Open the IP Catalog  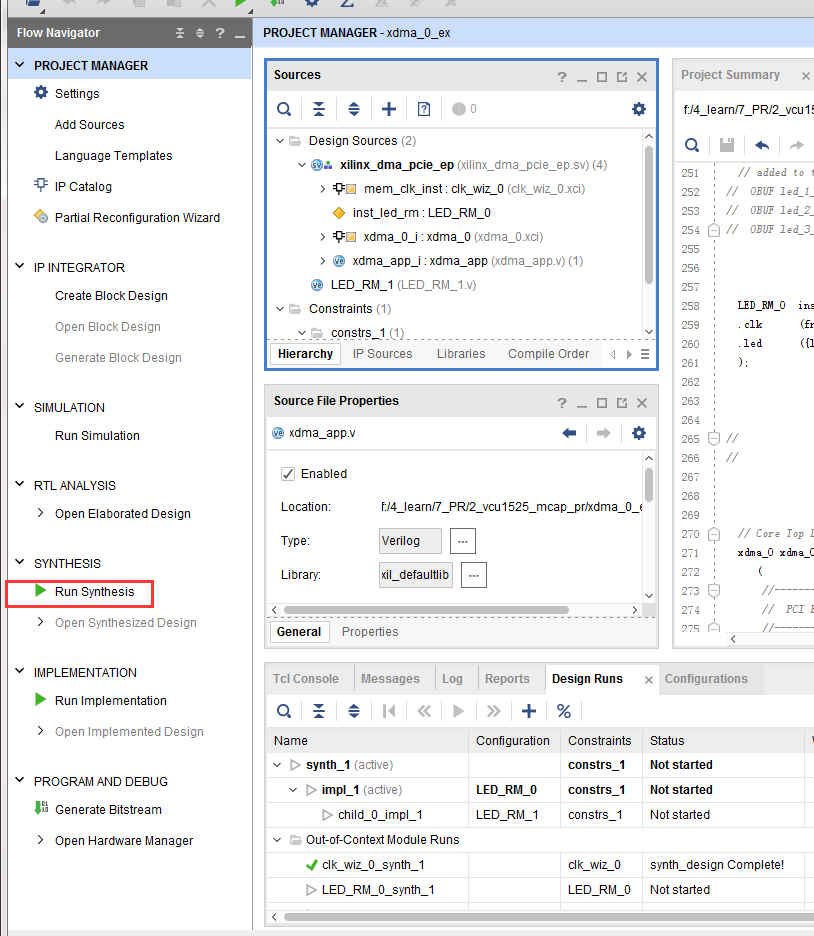tap(83, 186)
